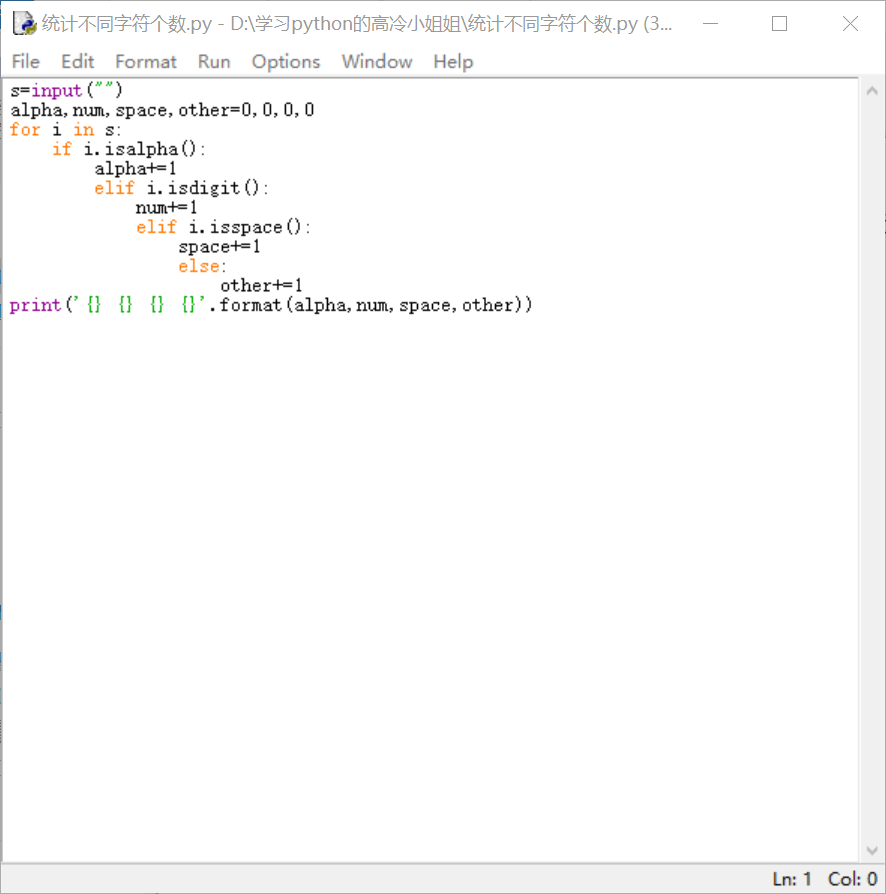Click the line 'space+=1'
The height and width of the screenshot is (894, 886).
(220, 246)
